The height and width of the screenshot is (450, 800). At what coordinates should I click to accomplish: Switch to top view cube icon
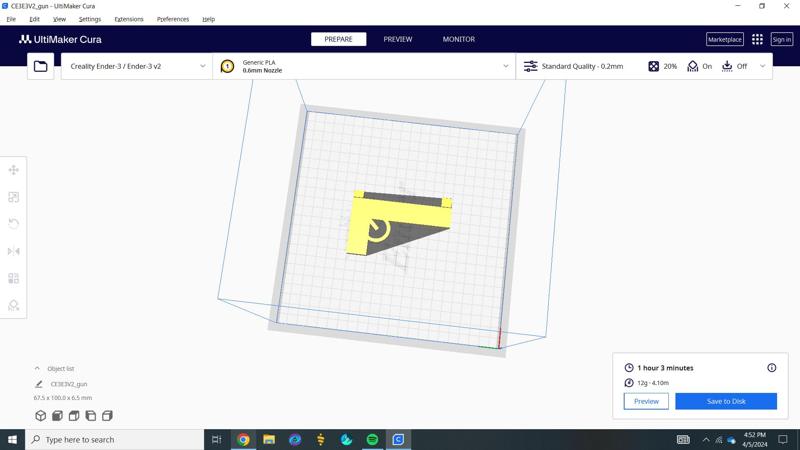[74, 416]
